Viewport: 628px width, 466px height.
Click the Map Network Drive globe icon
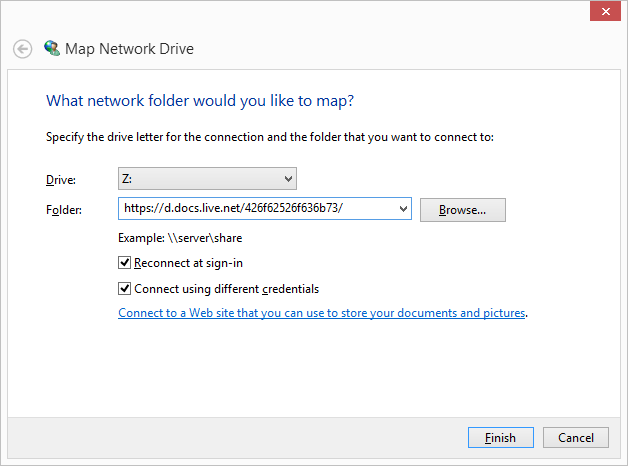[52, 48]
